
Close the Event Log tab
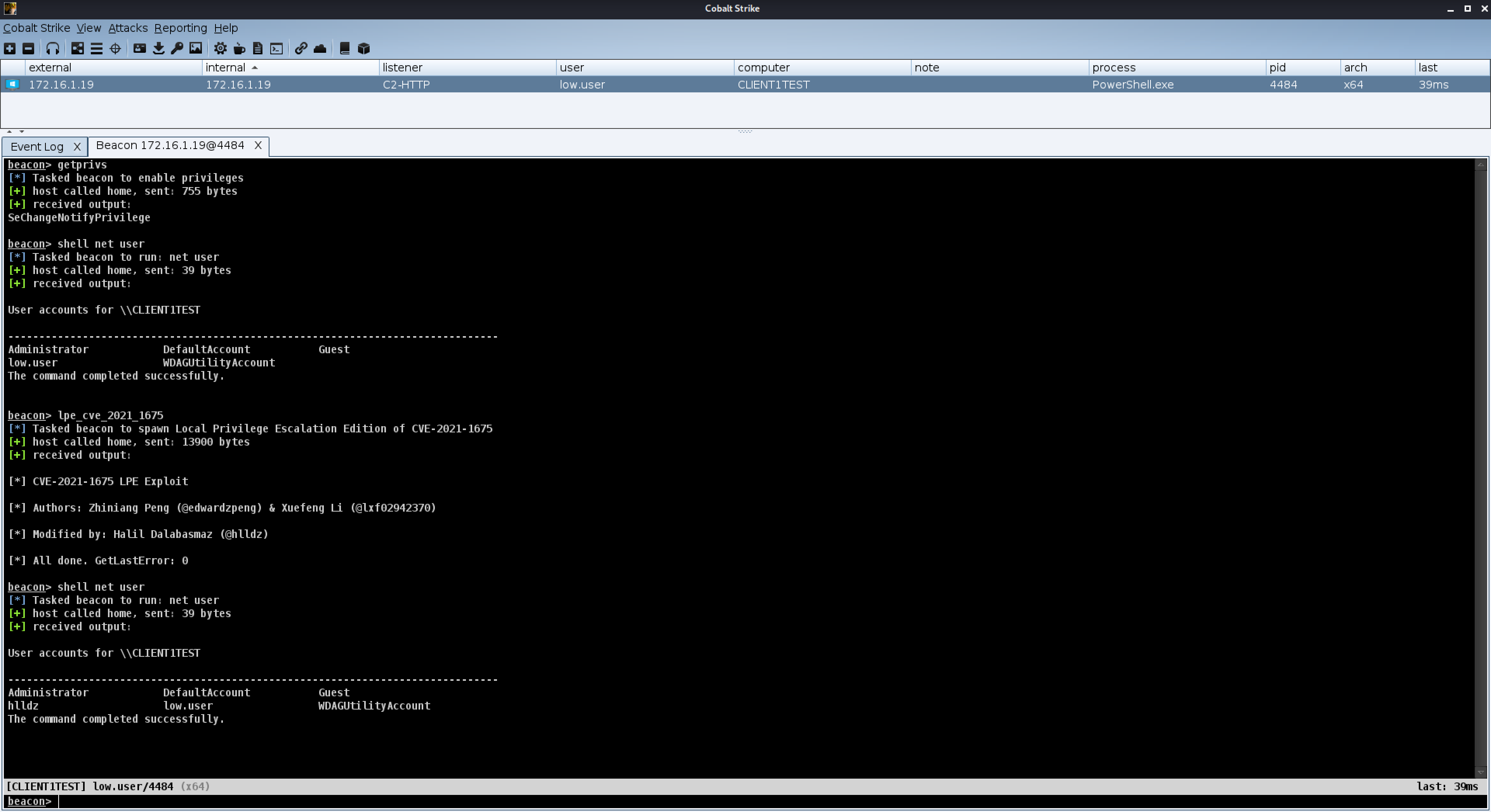77,146
